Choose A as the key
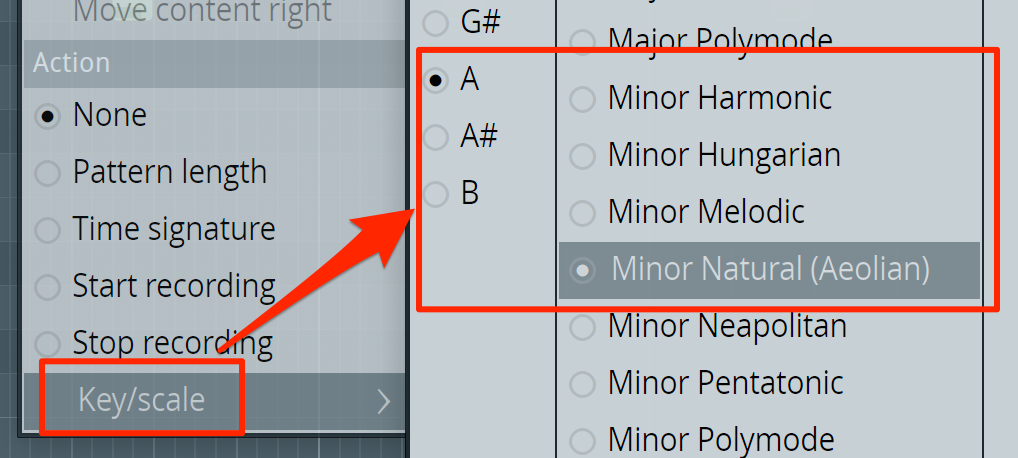Image resolution: width=1018 pixels, height=458 pixels. point(484,81)
